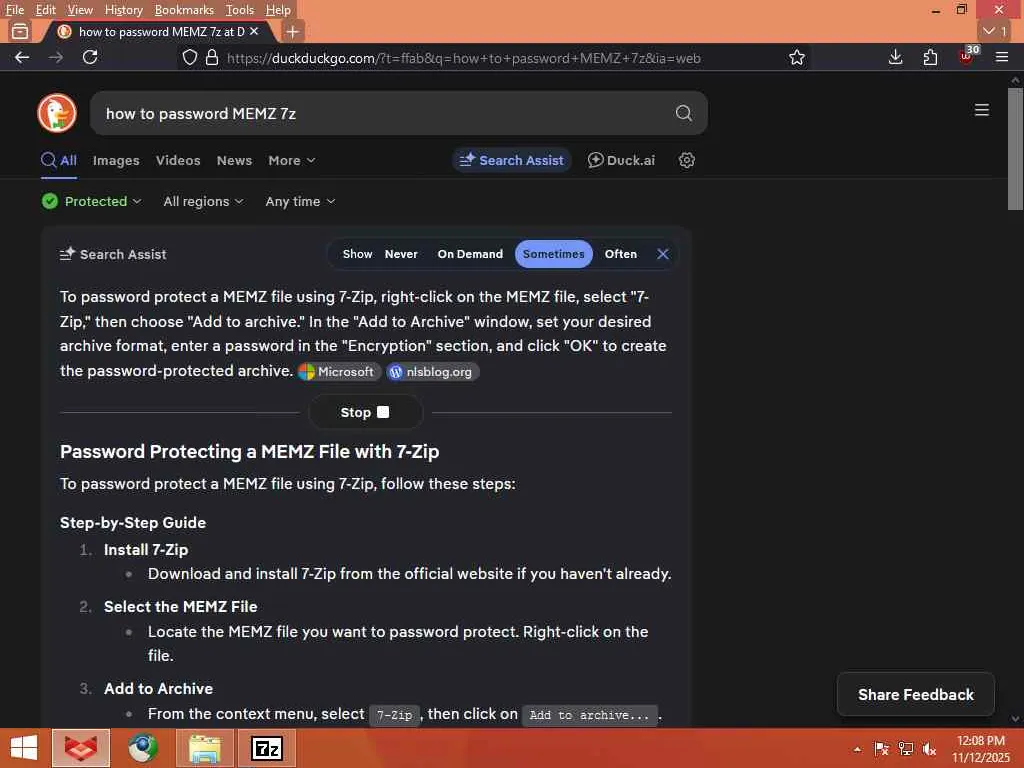1024x768 pixels.
Task: Open Duck.ai chat
Action: tap(621, 160)
